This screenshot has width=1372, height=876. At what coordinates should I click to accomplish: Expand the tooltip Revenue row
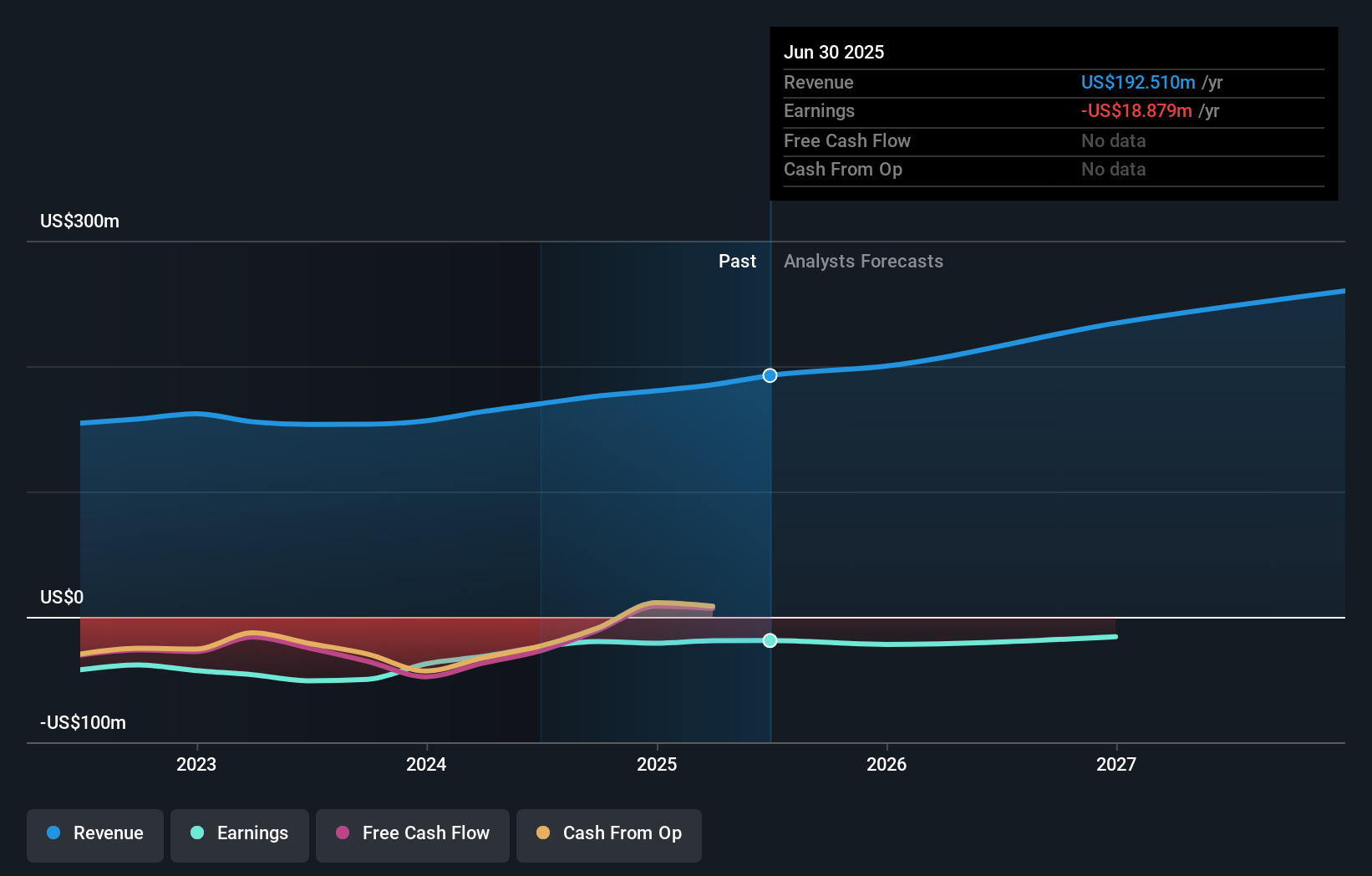[1054, 83]
